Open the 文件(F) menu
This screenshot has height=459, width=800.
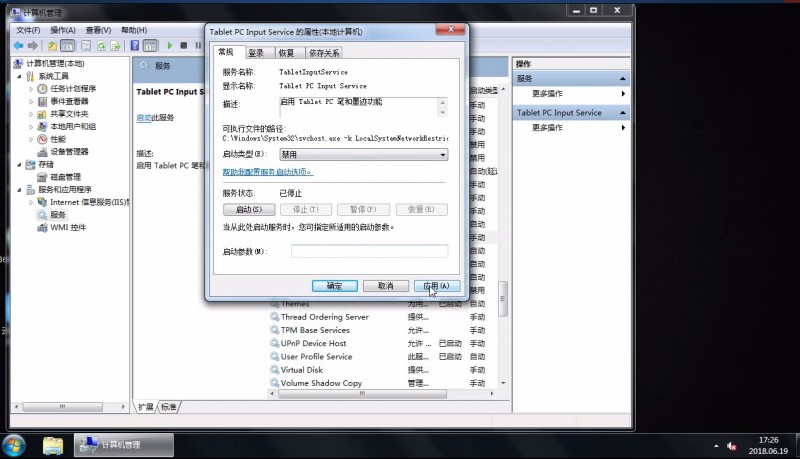[x=28, y=30]
